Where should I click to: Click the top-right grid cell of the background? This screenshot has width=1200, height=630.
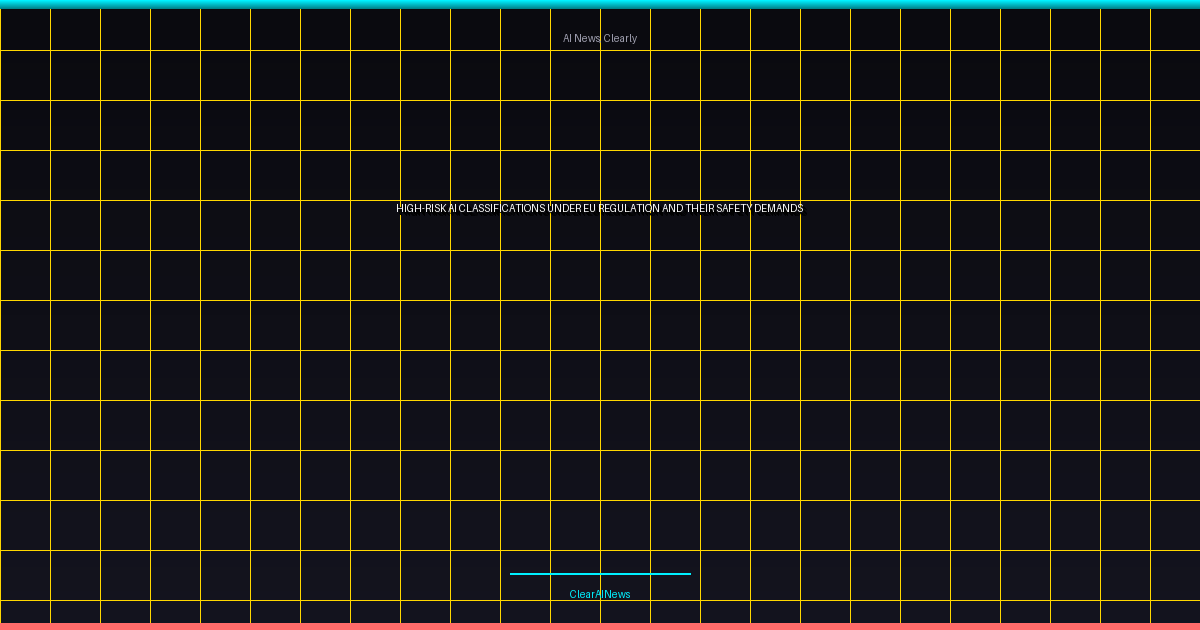pyautogui.click(x=1175, y=29)
